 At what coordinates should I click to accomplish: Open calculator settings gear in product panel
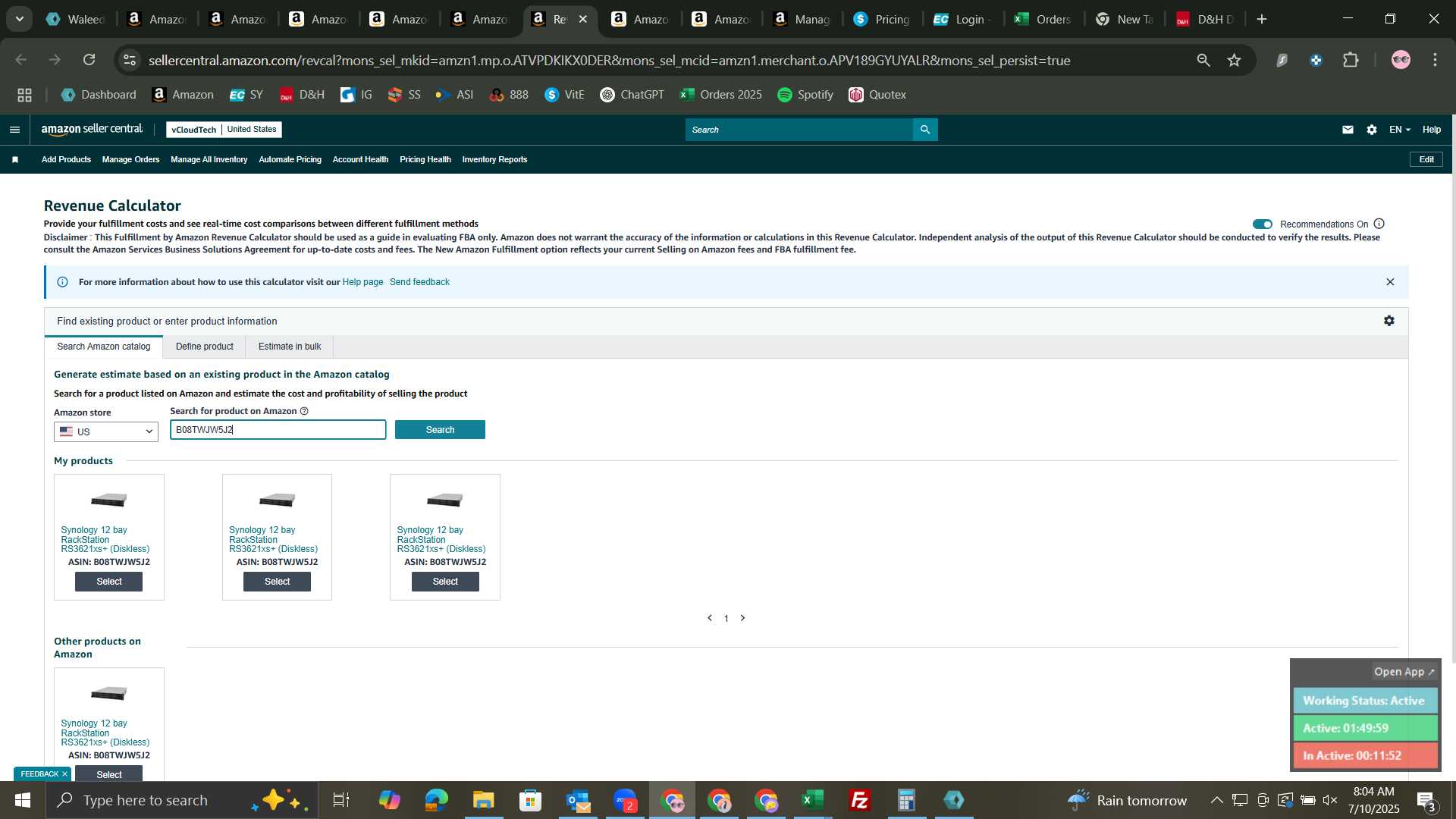(1389, 321)
